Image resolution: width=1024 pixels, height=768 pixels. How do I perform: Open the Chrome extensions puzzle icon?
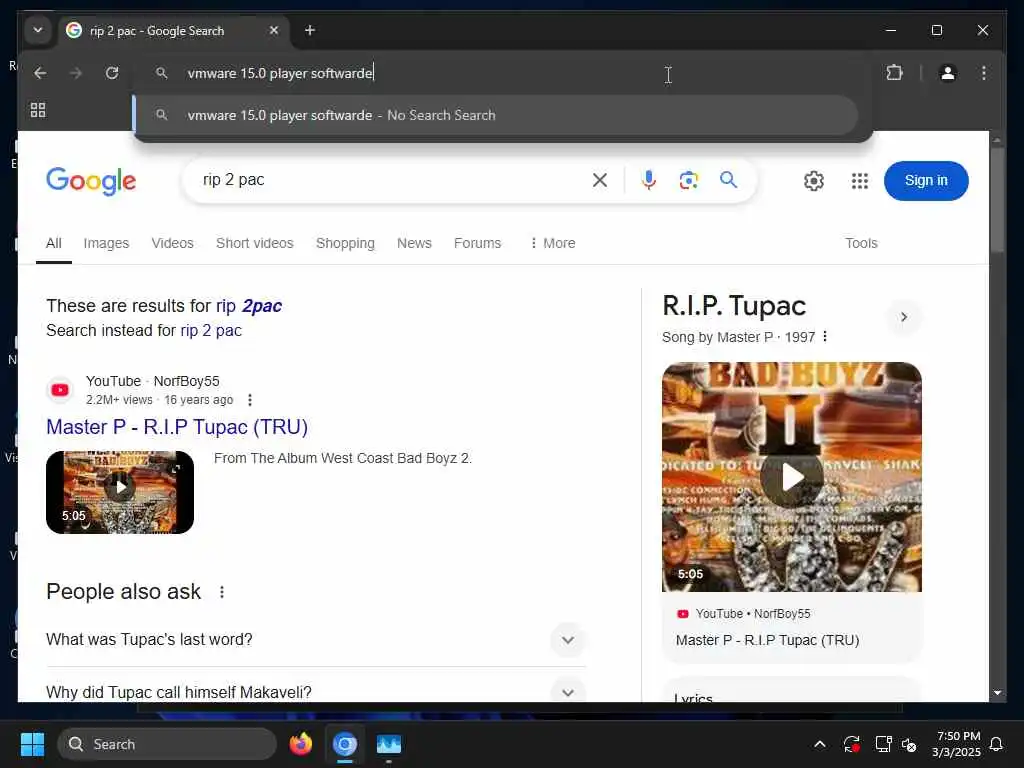(894, 72)
